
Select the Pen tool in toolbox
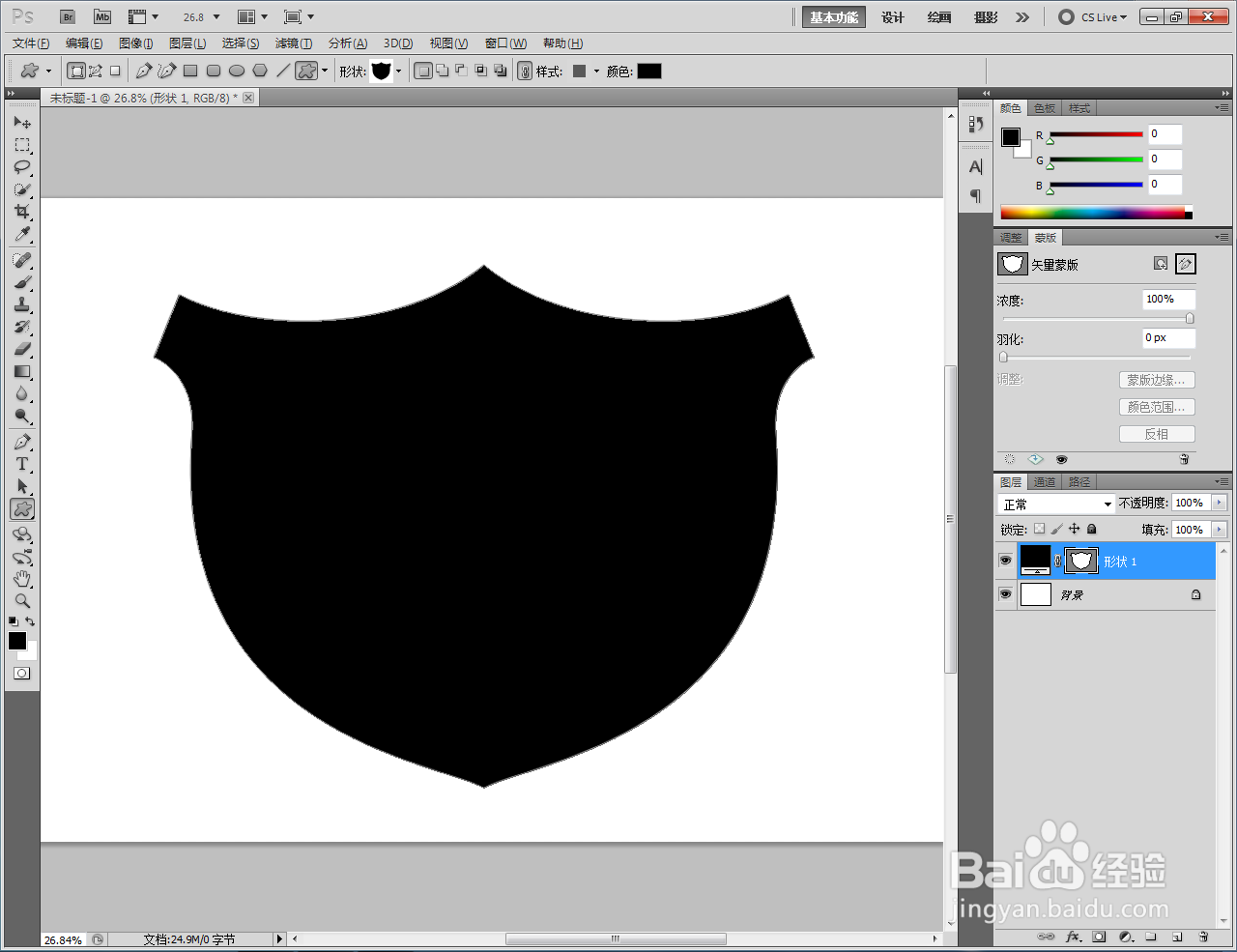tap(22, 443)
